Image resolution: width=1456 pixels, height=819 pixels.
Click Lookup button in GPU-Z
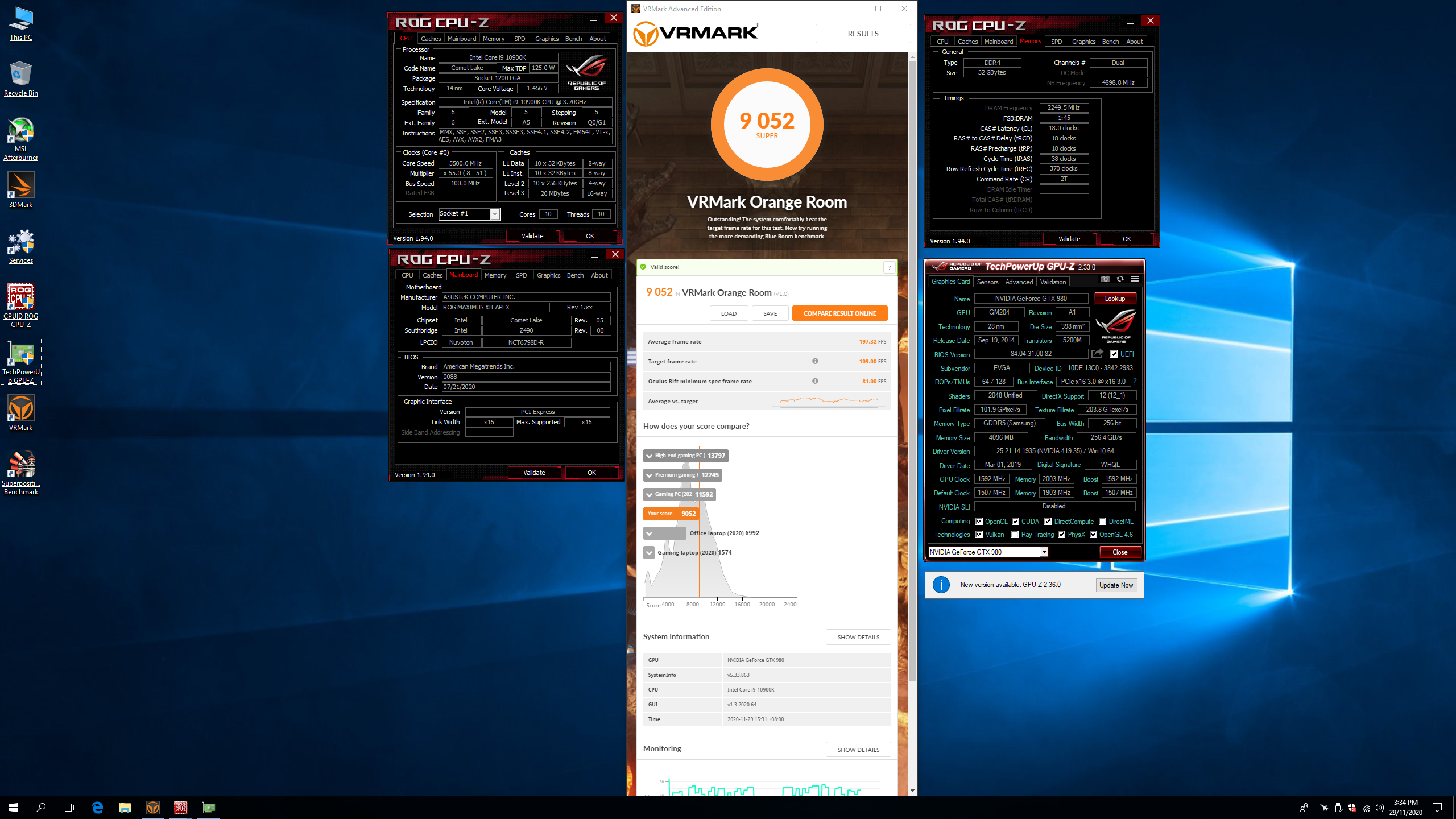[1115, 299]
